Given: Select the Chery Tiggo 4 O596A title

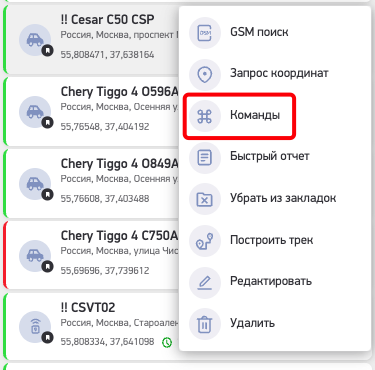Looking at the screenshot, I should (x=119, y=92).
